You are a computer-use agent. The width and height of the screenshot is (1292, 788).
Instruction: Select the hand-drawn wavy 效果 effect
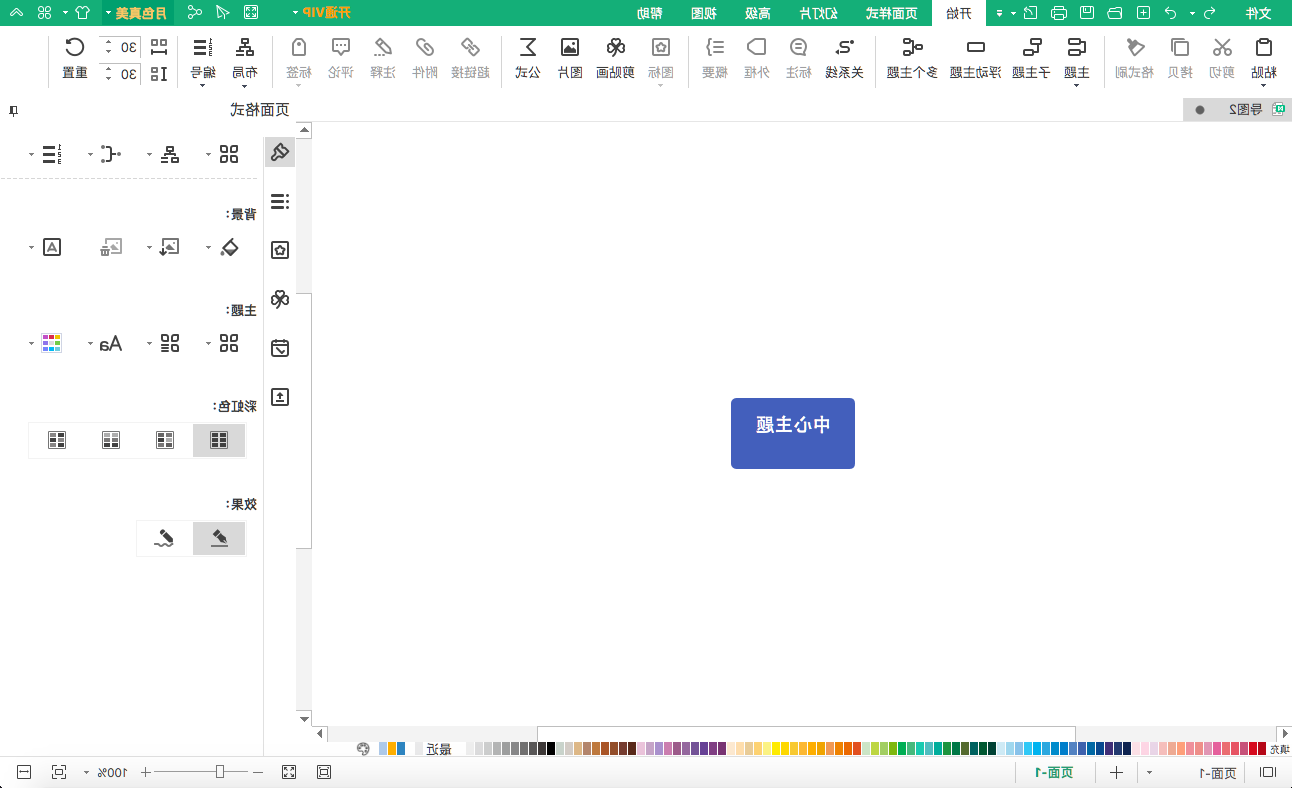click(165, 538)
